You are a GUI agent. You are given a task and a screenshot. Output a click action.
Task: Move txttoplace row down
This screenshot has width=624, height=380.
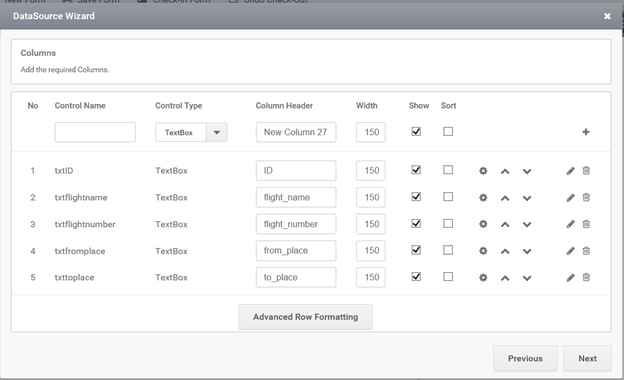pyautogui.click(x=527, y=278)
